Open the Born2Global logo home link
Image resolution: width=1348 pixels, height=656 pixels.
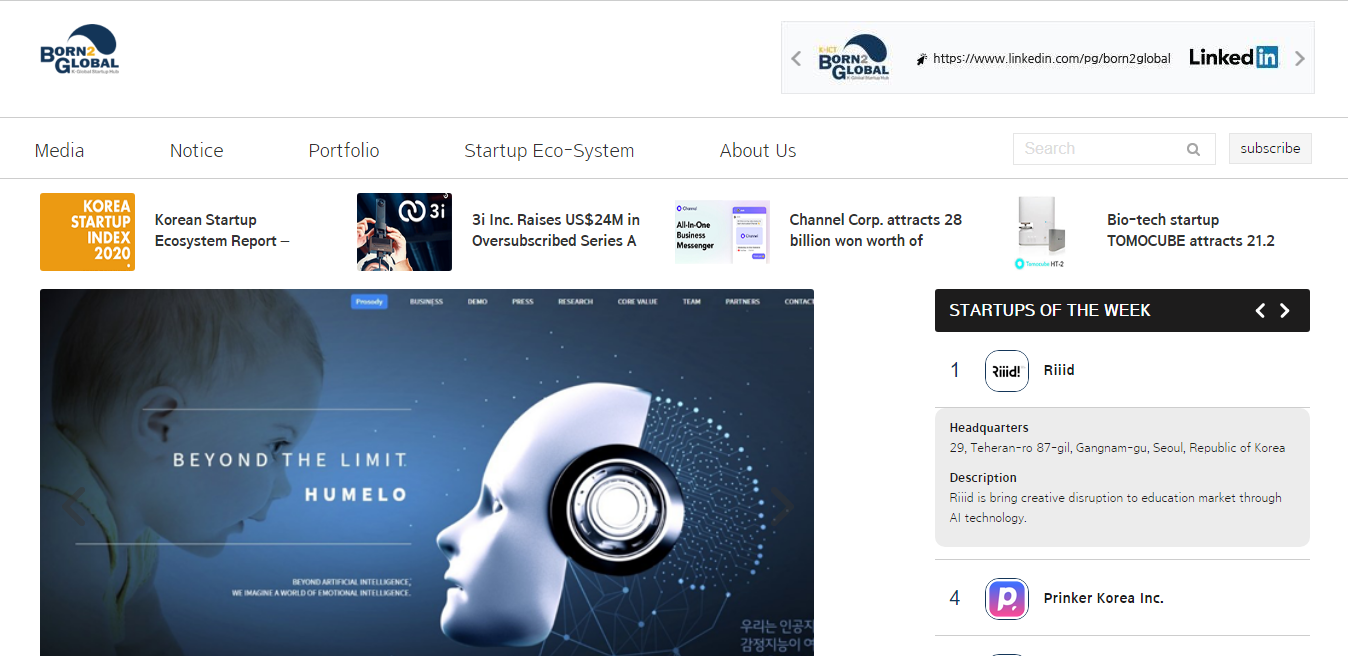[x=80, y=50]
